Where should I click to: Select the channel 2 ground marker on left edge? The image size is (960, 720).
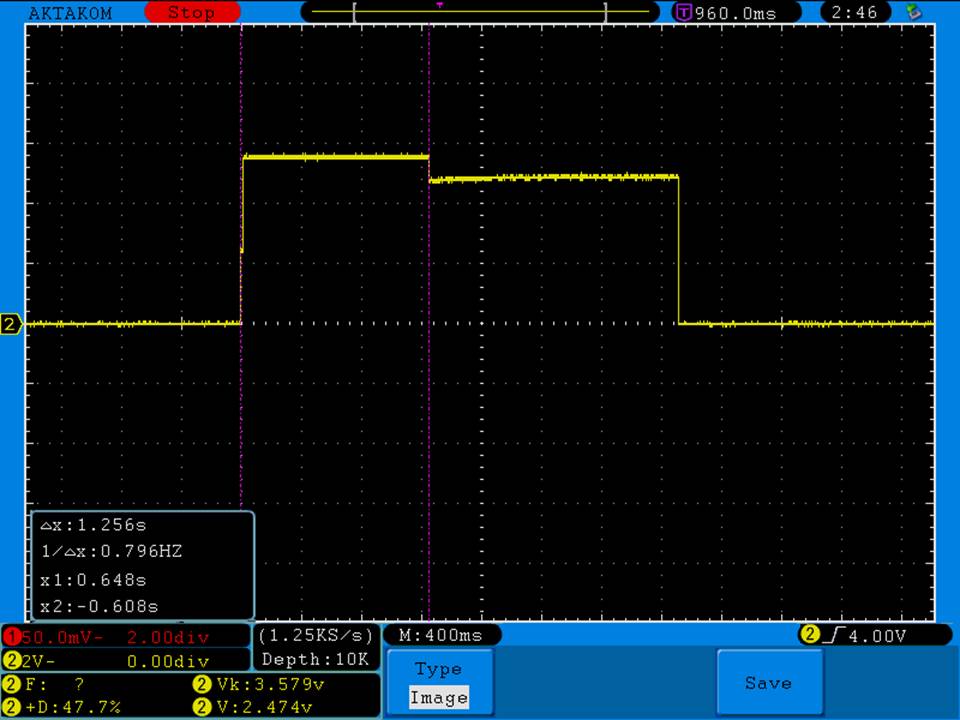pyautogui.click(x=11, y=324)
